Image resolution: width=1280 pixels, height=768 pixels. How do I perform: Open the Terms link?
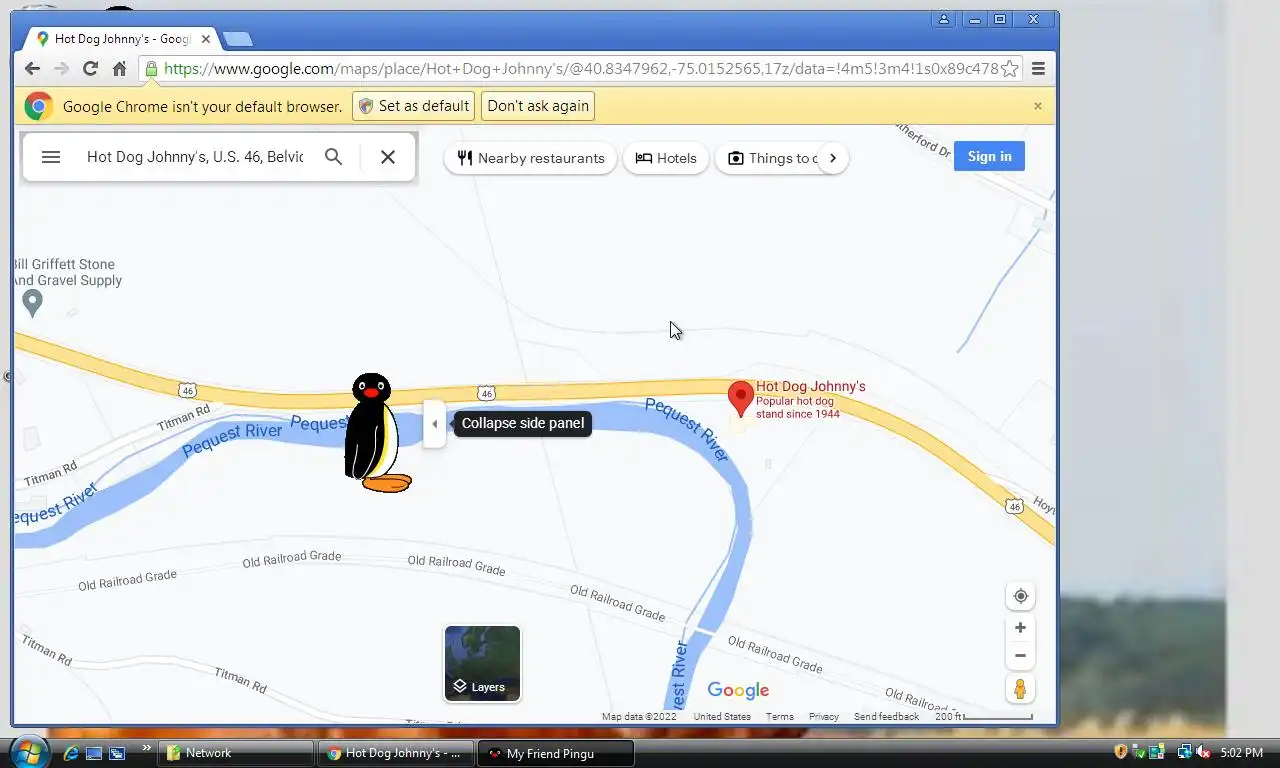[x=780, y=717]
